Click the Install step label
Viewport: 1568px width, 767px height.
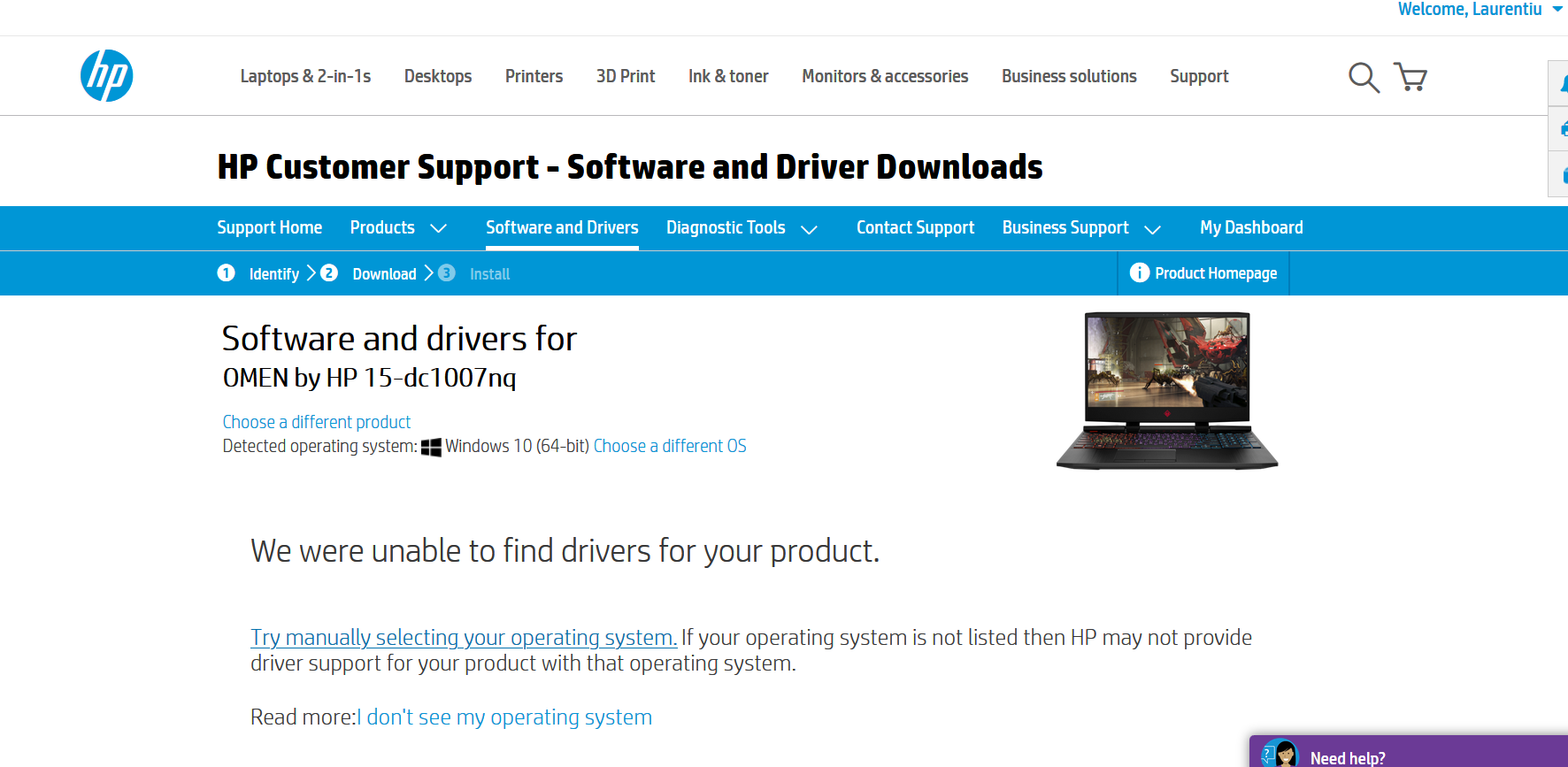pos(489,274)
